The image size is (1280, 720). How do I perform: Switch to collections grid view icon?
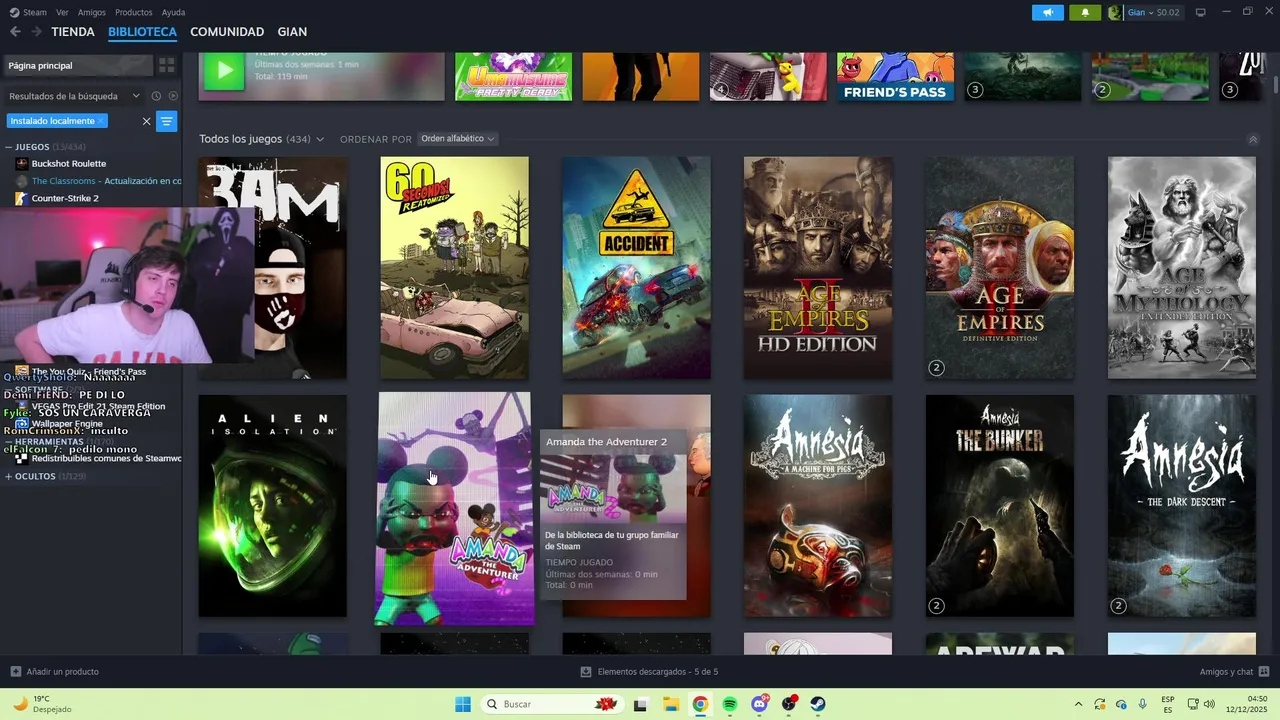pos(167,65)
